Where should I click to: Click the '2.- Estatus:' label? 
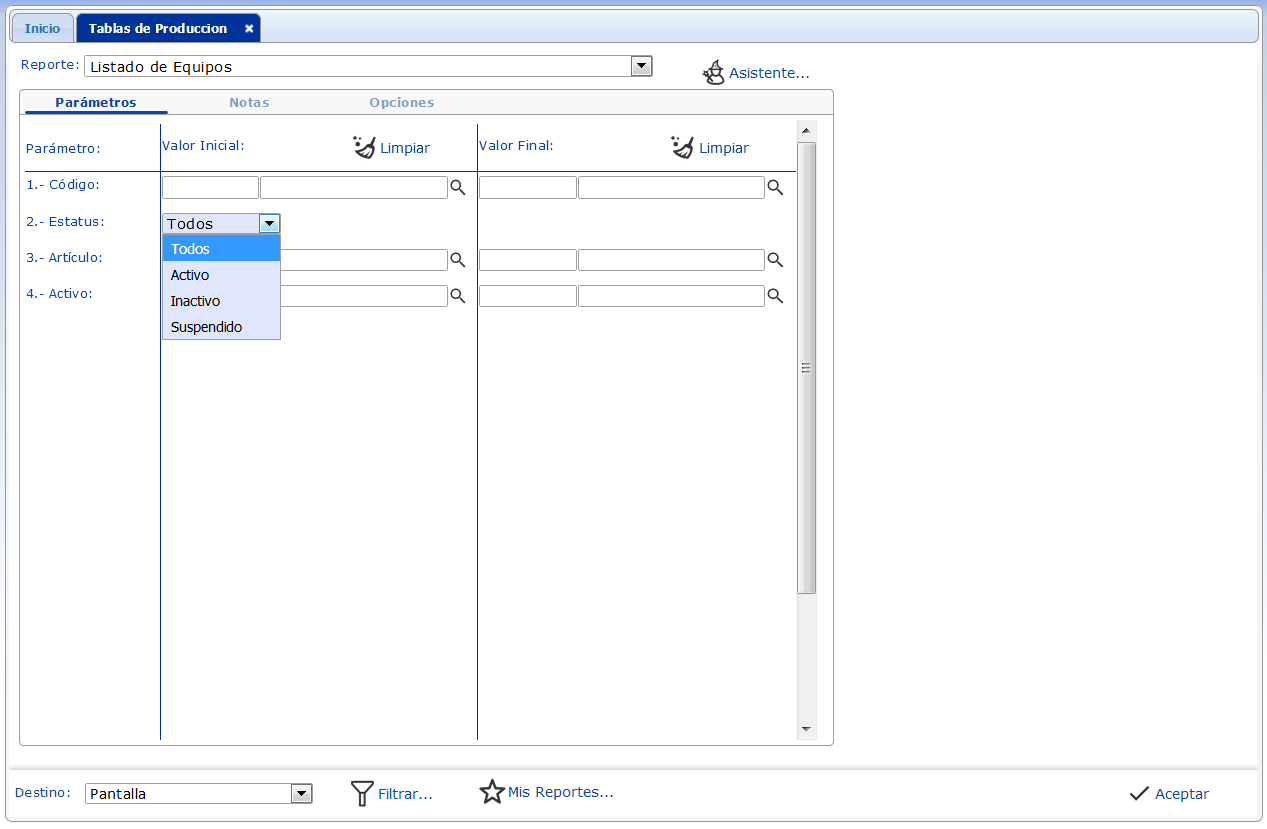[65, 221]
